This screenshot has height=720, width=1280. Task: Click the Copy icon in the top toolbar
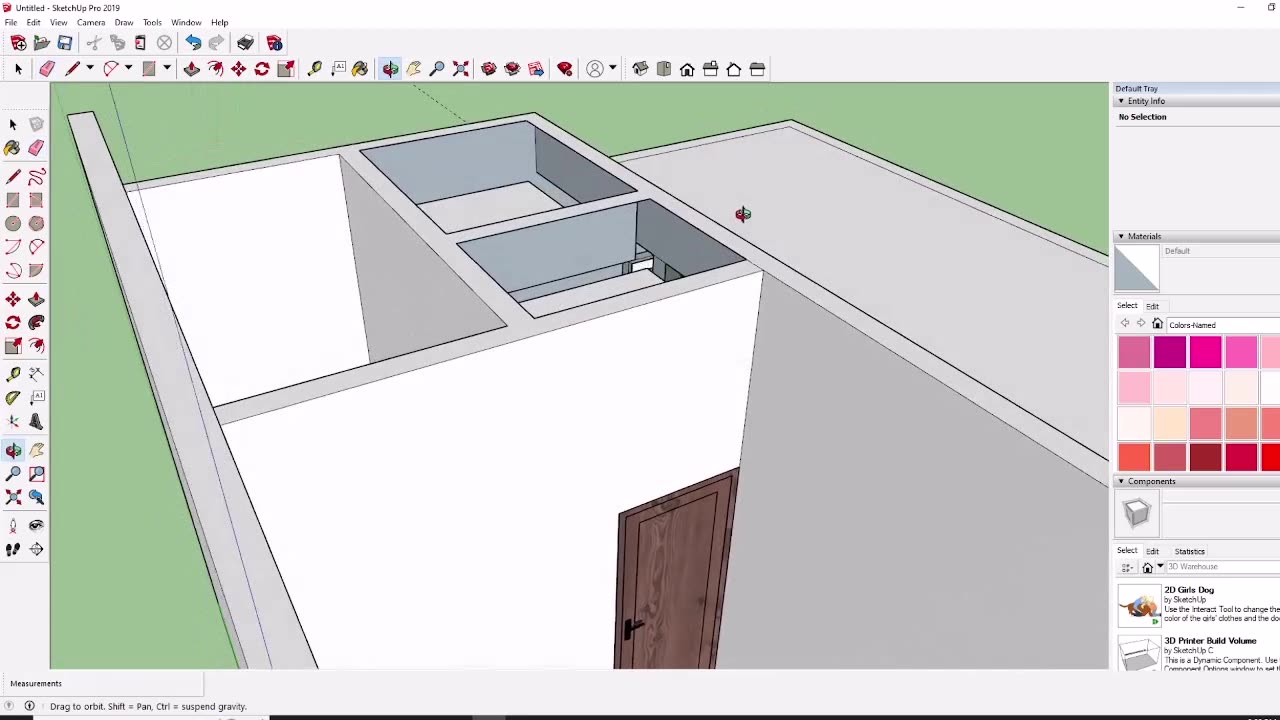(x=118, y=43)
